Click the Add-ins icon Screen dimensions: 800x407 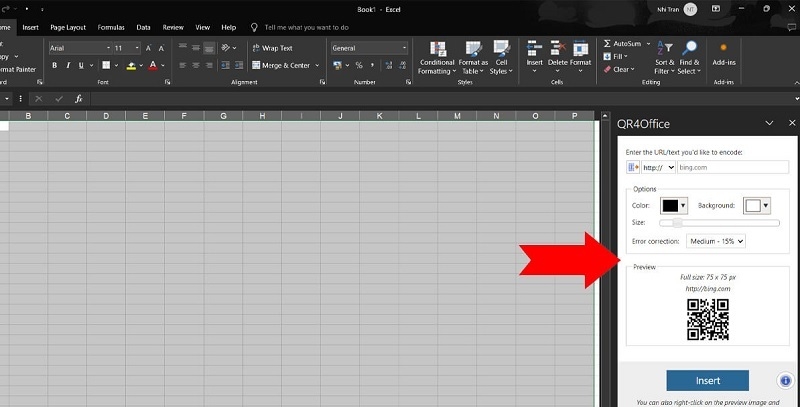723,48
